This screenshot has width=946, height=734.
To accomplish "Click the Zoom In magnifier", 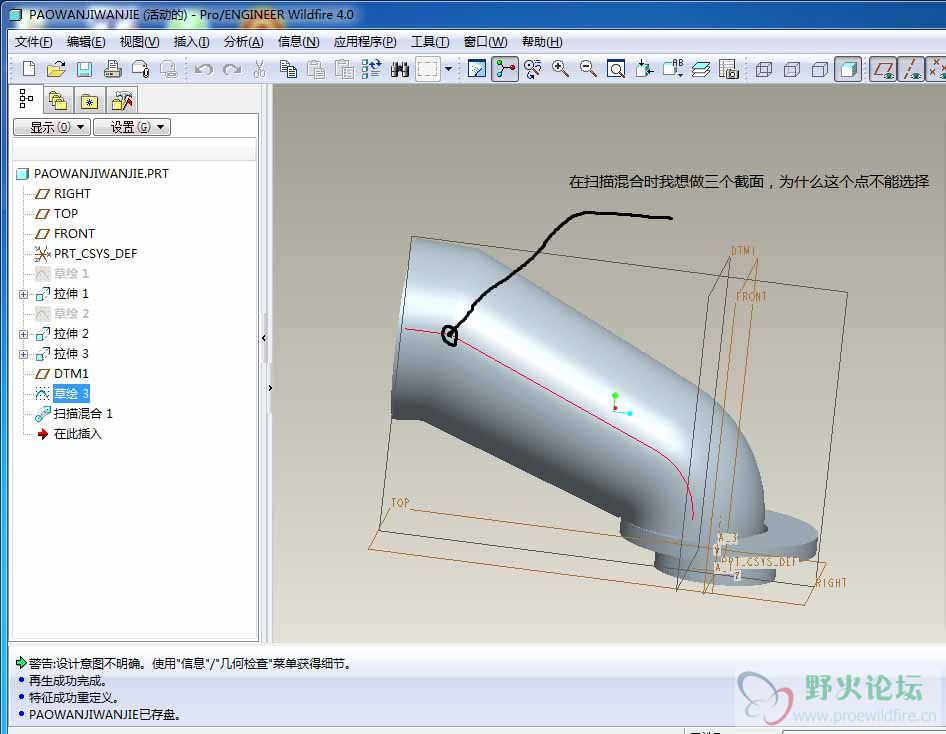I will click(x=560, y=69).
